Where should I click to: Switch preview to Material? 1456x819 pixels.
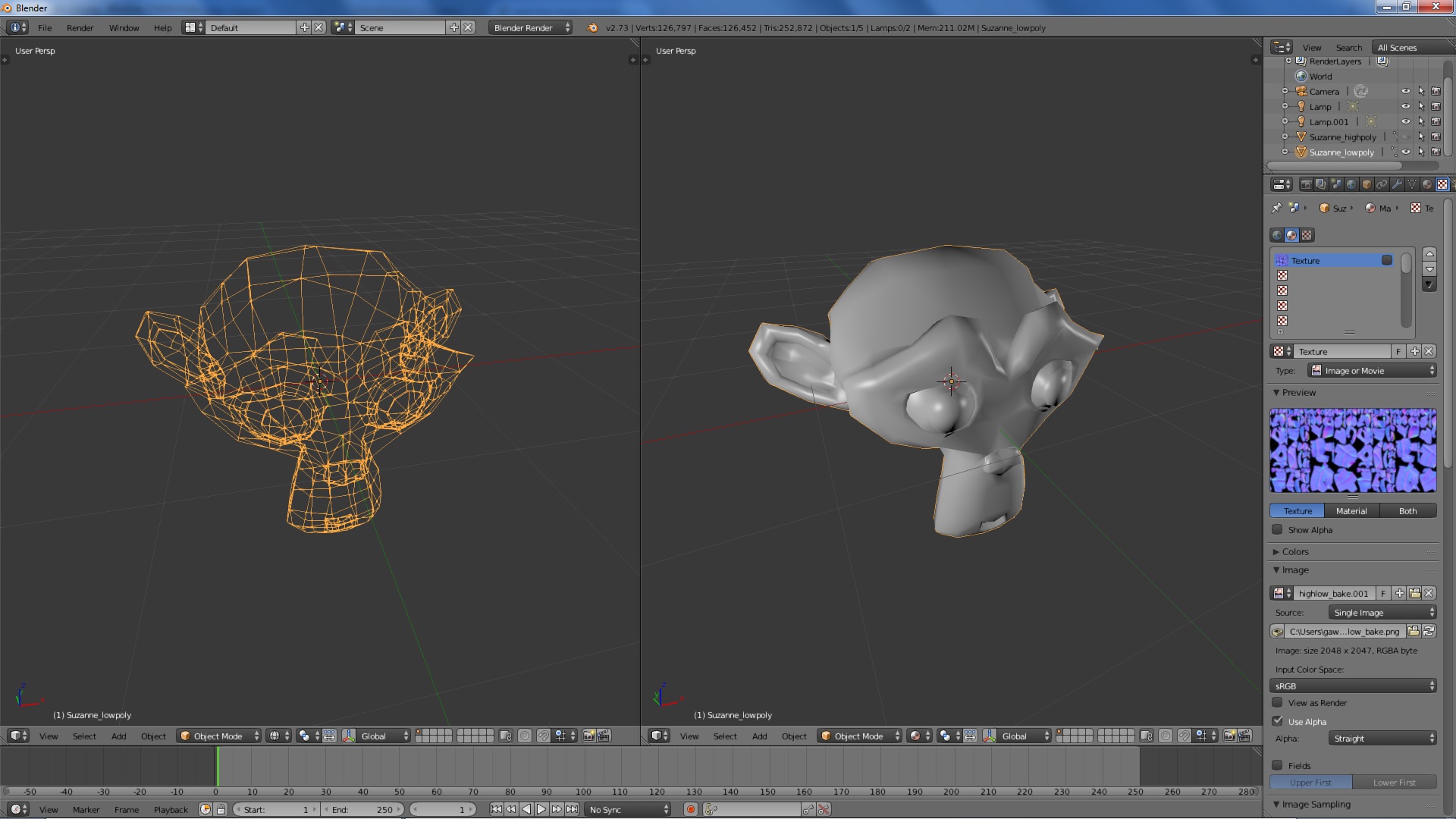[1351, 510]
